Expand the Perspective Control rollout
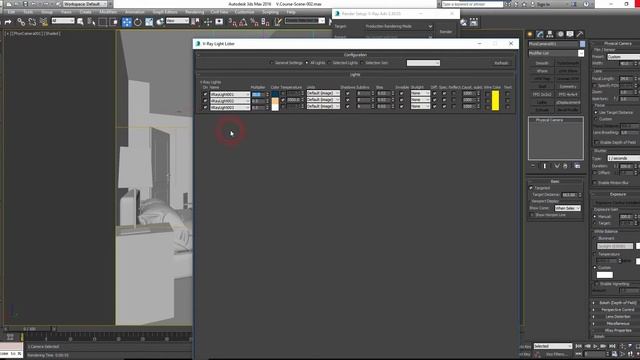The height and width of the screenshot is (360, 640). 617,310
